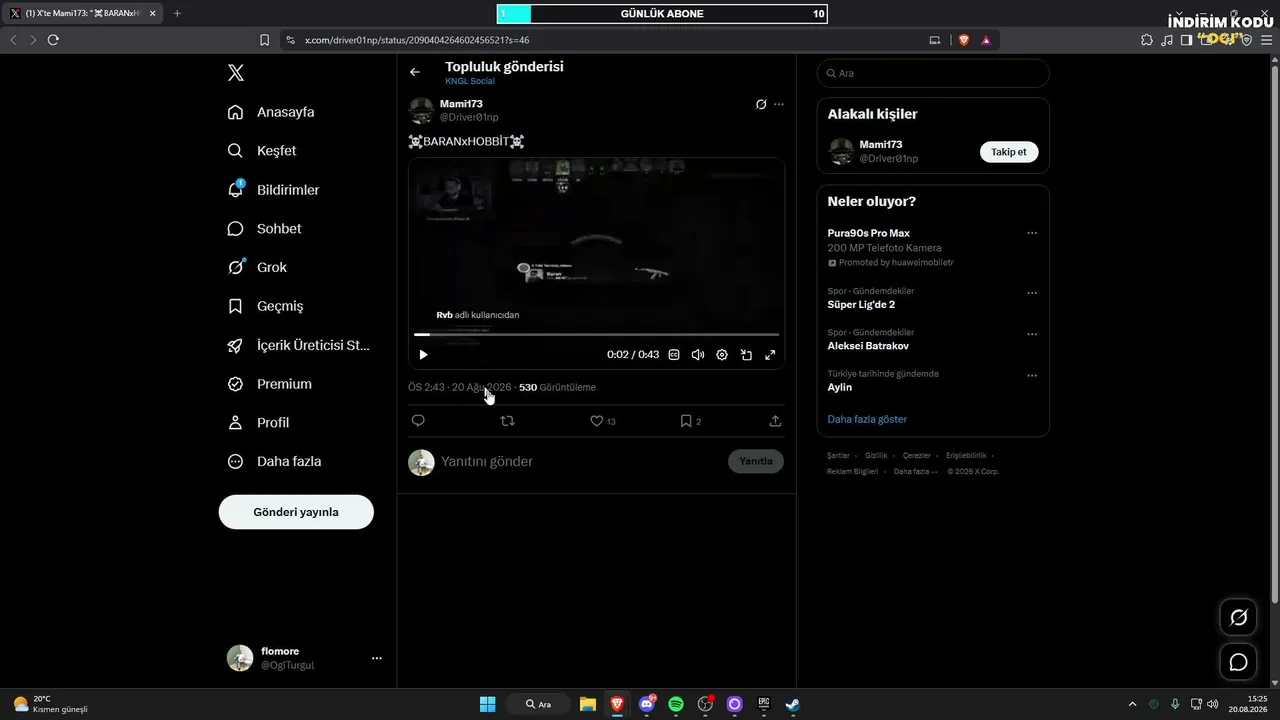Image resolution: width=1280 pixels, height=720 pixels.
Task: Follow Mami173 with Takip et
Action: pos(1009,152)
